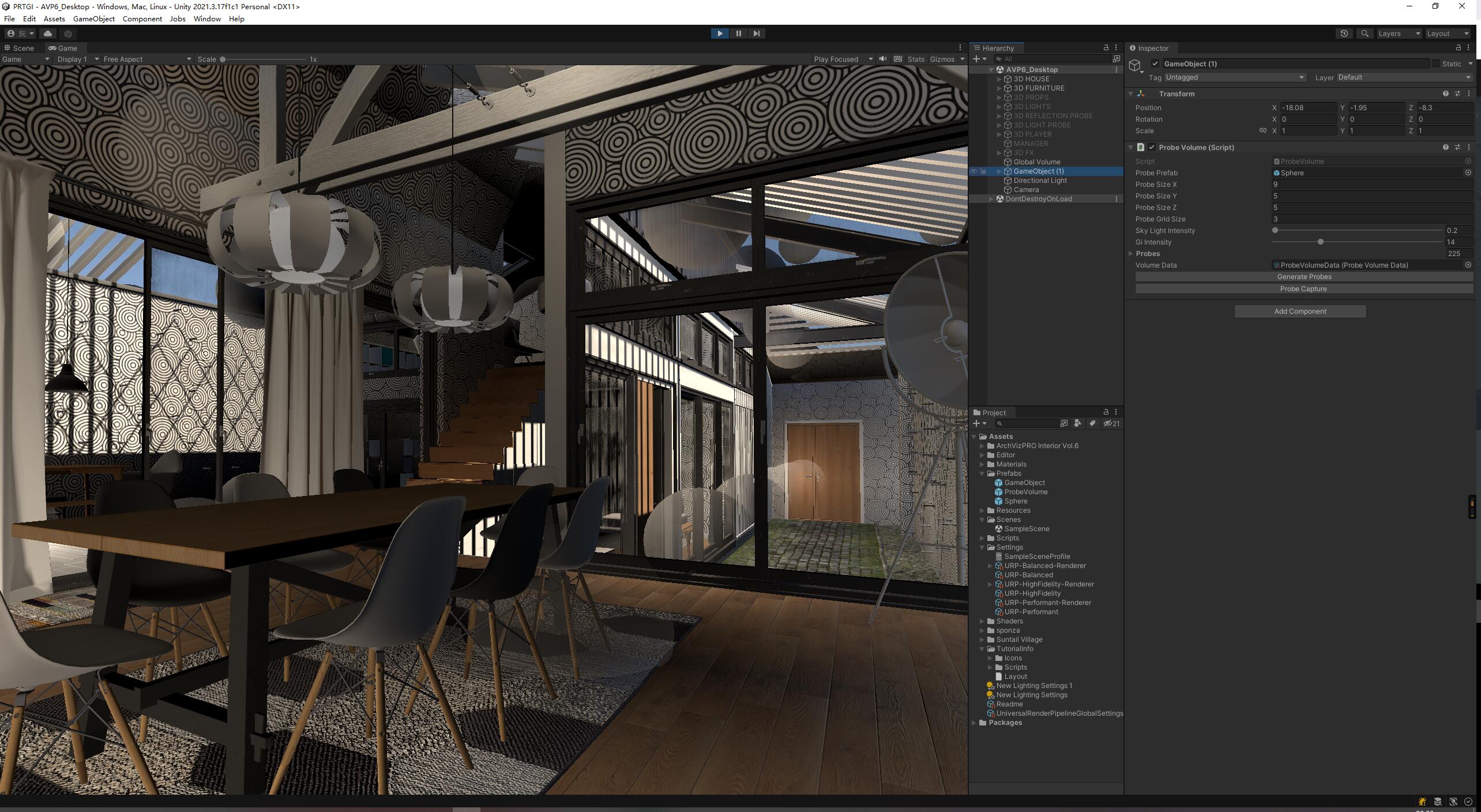Expand the Probes array foldout
This screenshot has width=1481, height=812.
(x=1131, y=253)
